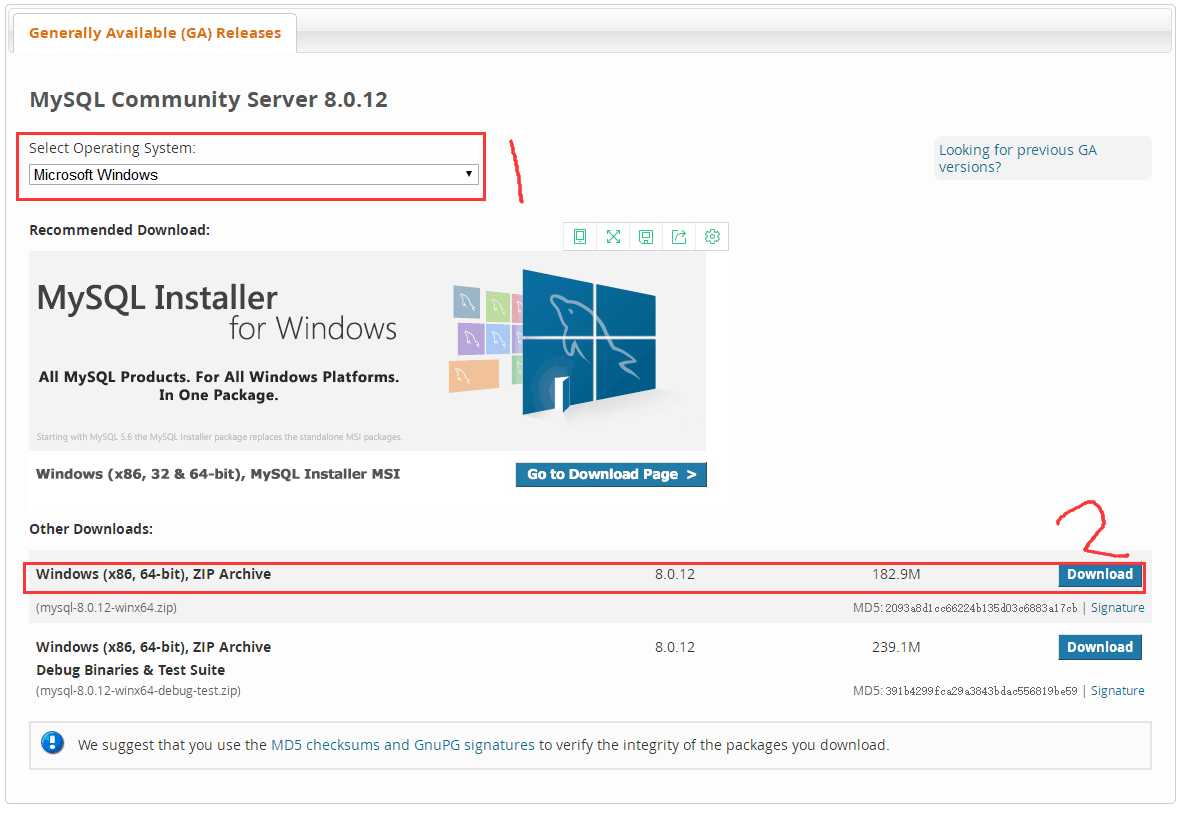The height and width of the screenshot is (815, 1182).
Task: Download the Debug Binaries & Test Suite ZIP
Action: (x=1100, y=647)
